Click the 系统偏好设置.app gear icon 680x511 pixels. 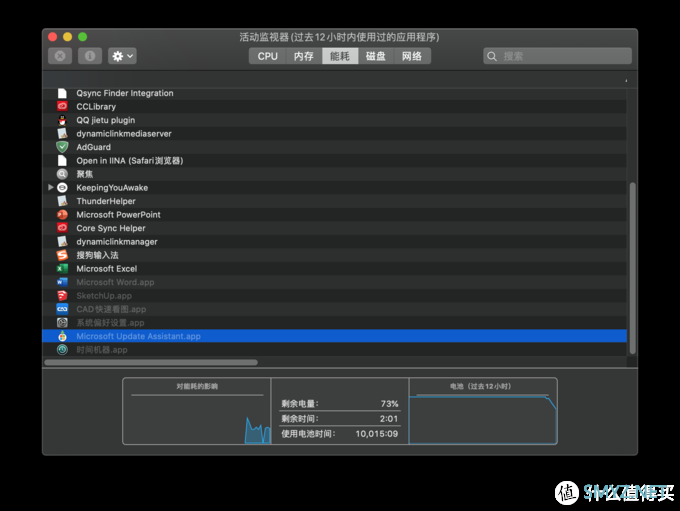point(62,322)
